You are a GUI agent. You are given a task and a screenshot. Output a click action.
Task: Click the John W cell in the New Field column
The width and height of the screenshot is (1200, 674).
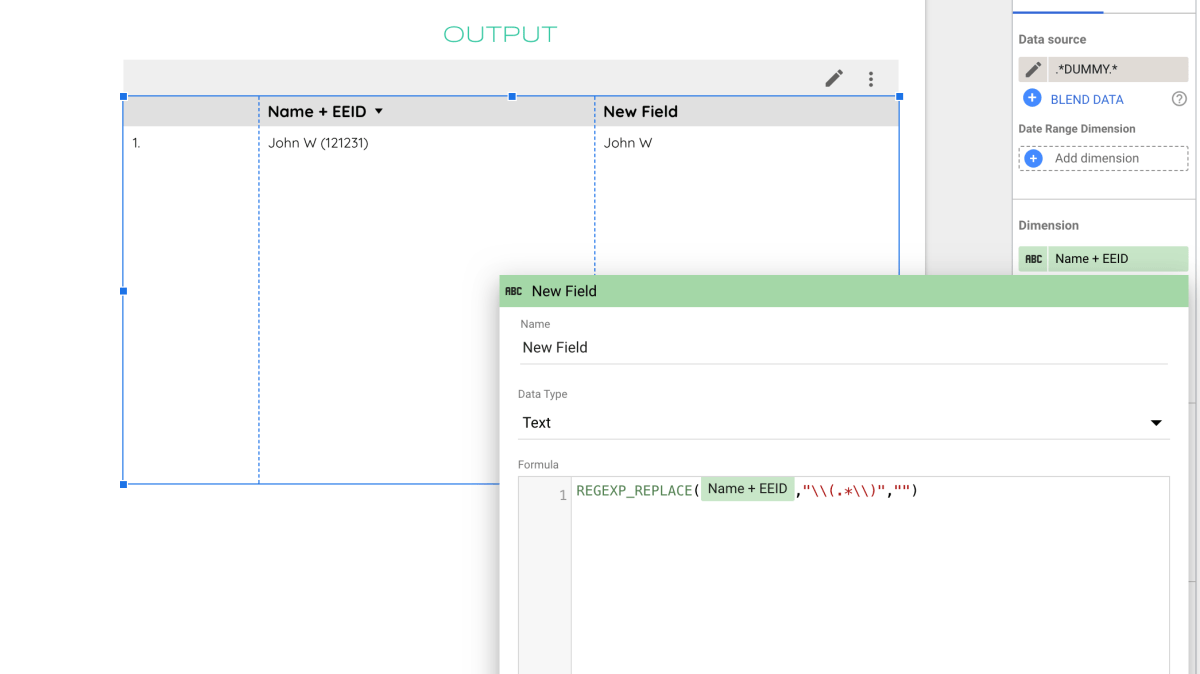(x=628, y=143)
